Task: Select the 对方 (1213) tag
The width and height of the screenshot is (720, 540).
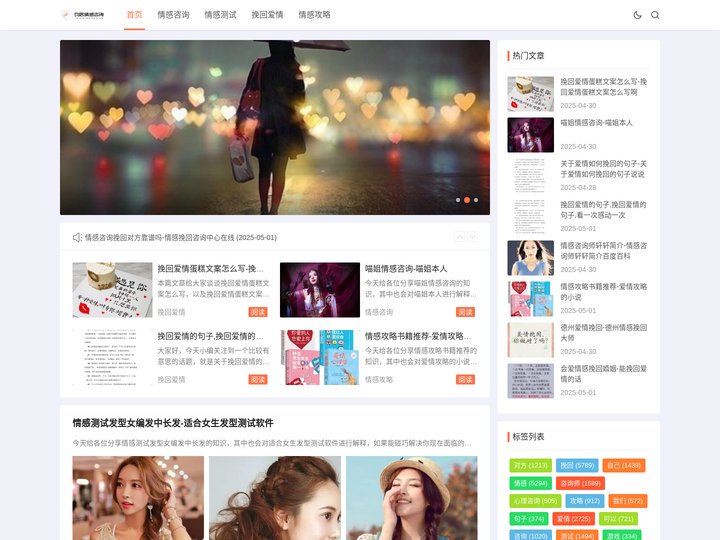Action: 530,465
